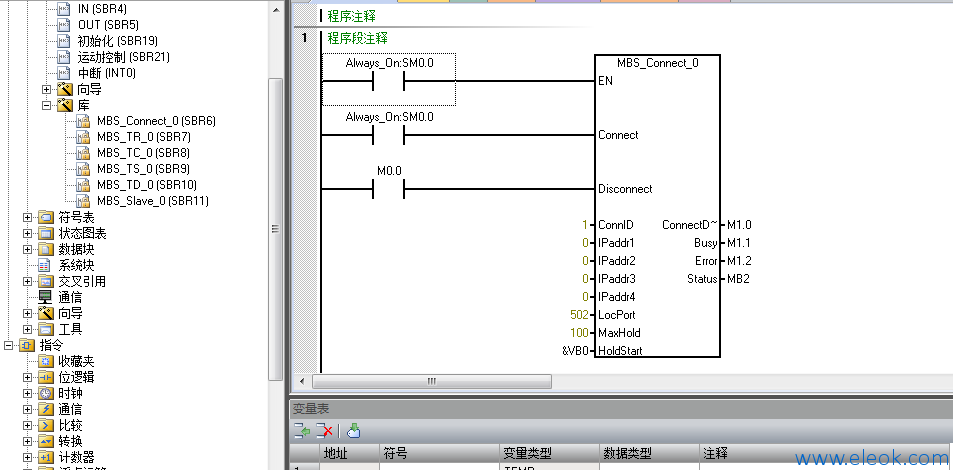Click the MBS_TD_0 (SBR10) library icon
Image resolution: width=953 pixels, height=470 pixels.
click(x=83, y=185)
